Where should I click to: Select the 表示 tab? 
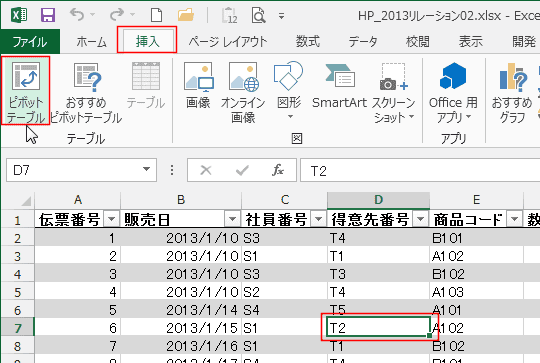click(470, 41)
